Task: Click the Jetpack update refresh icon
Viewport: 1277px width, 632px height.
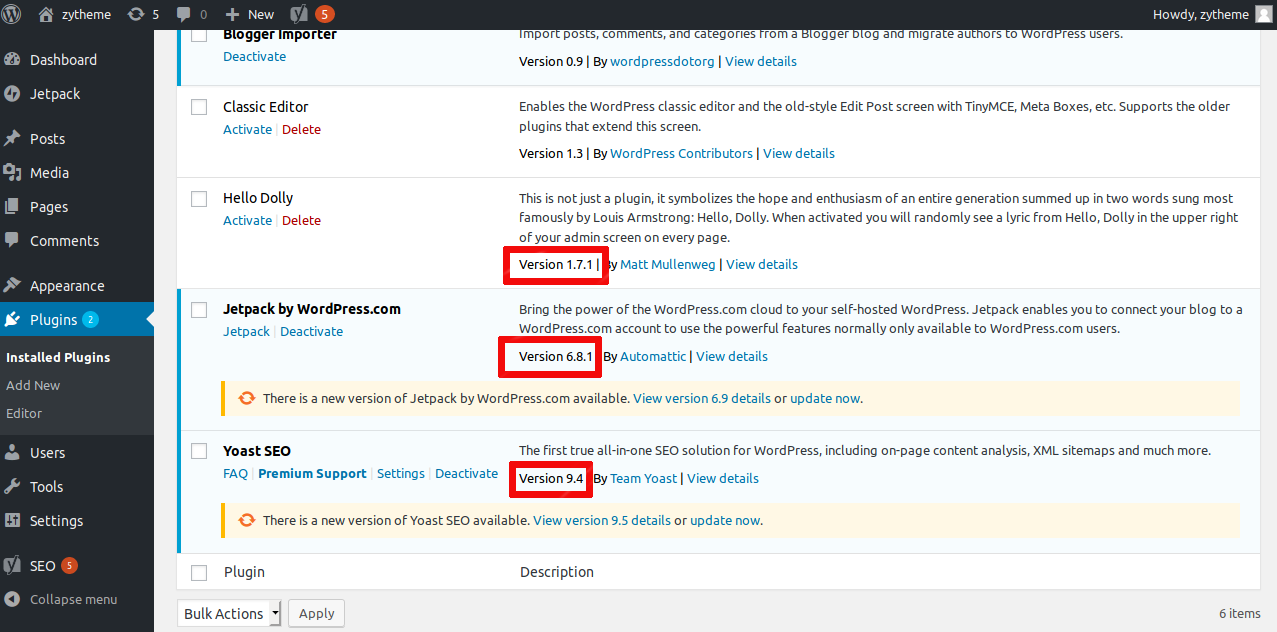Action: [247, 398]
